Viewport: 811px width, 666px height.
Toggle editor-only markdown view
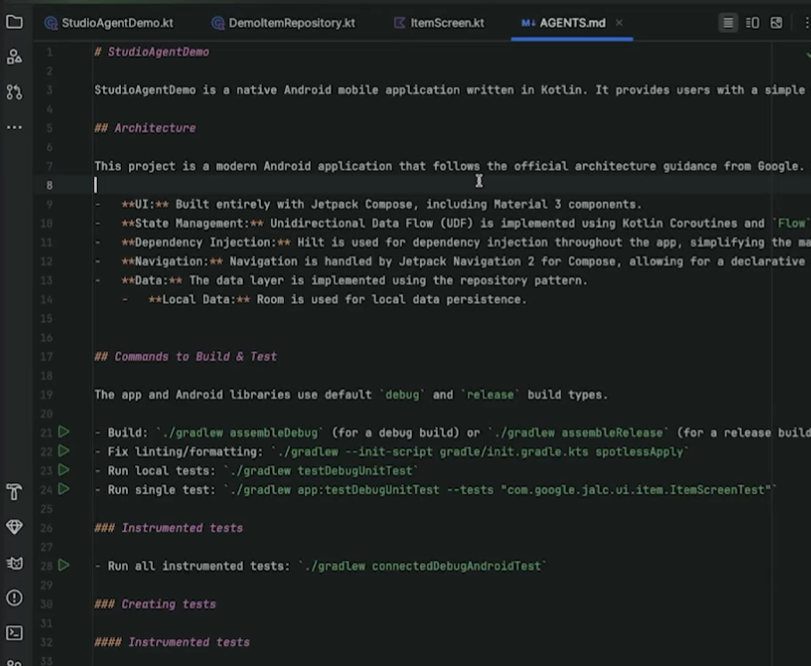(x=729, y=22)
